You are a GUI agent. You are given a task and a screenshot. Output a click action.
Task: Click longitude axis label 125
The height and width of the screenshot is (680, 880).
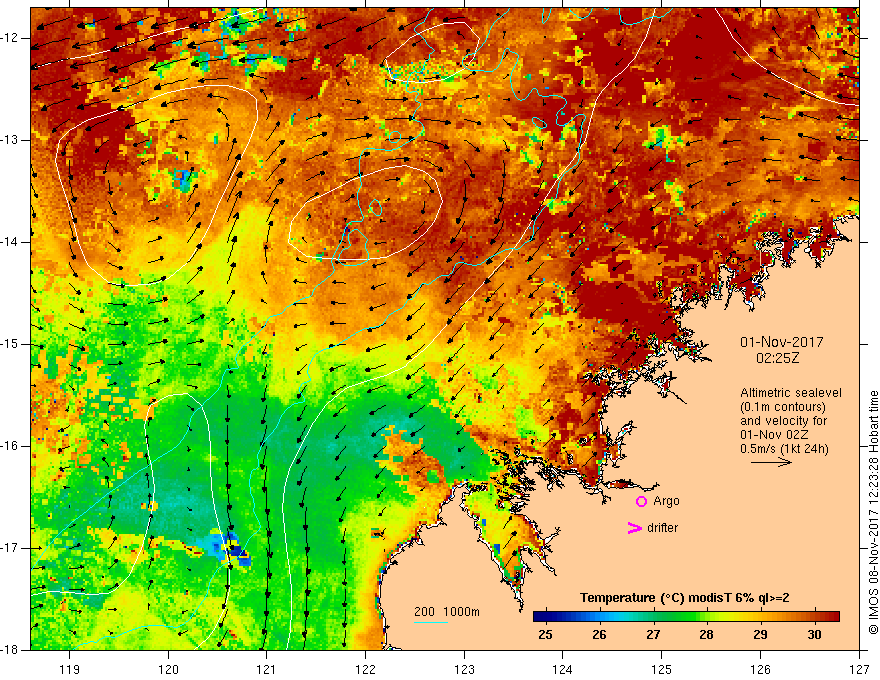(662, 669)
